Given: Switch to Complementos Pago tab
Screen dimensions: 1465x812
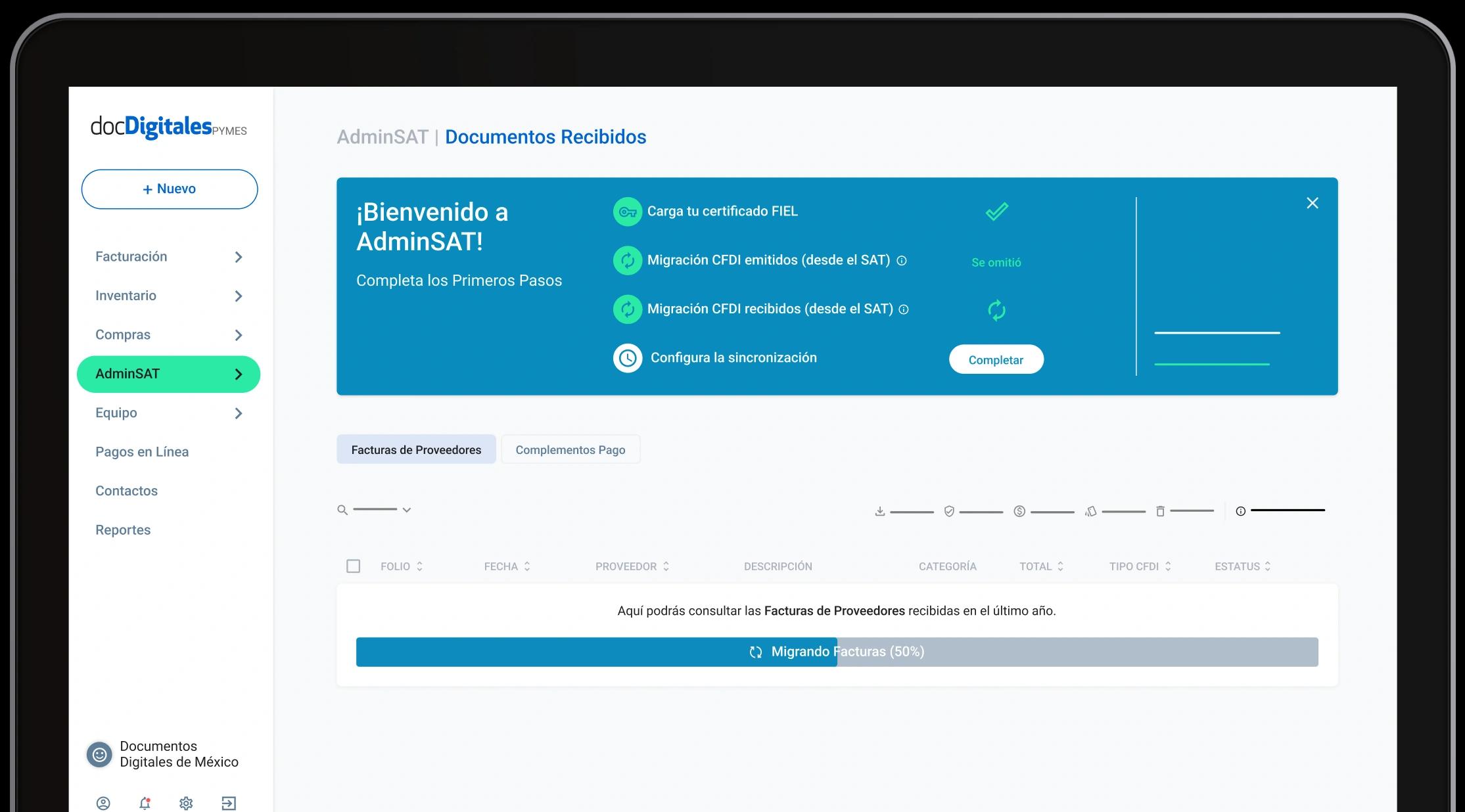Looking at the screenshot, I should coord(570,450).
